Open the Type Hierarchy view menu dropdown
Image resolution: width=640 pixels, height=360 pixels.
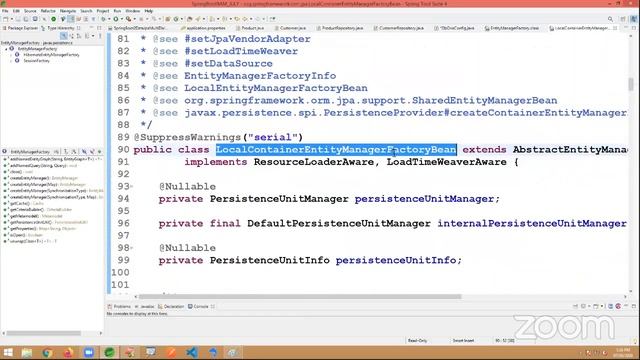click(100, 36)
